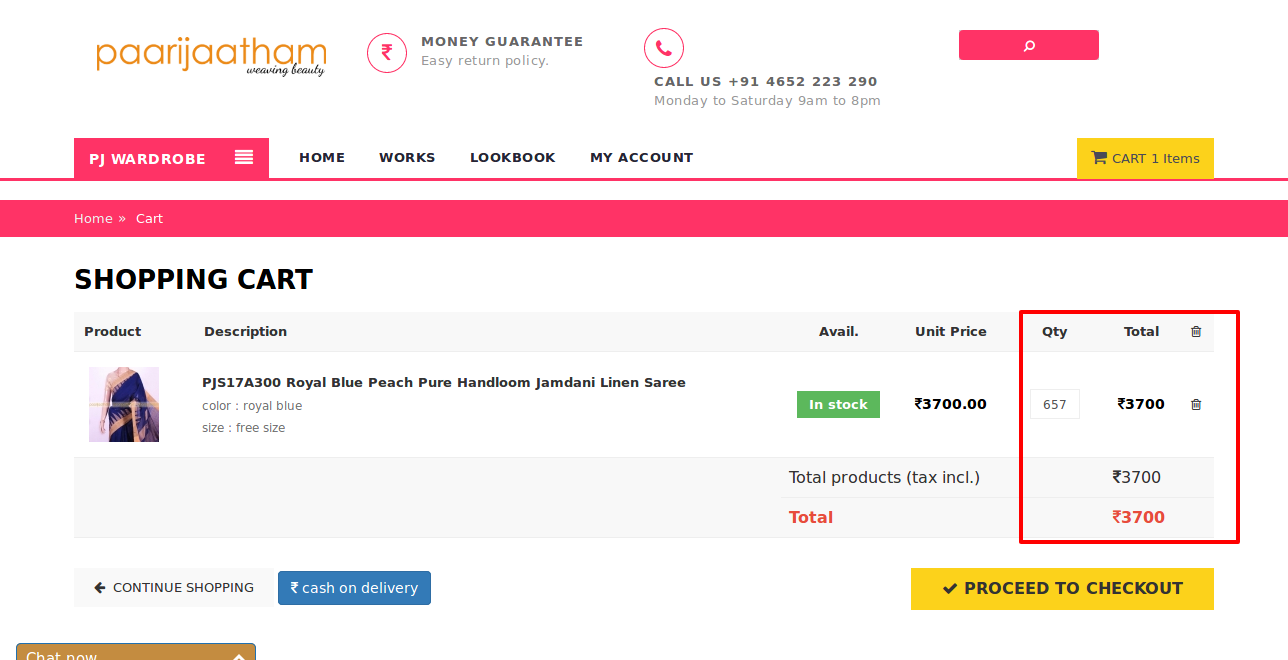Image resolution: width=1288 pixels, height=660 pixels.
Task: Open Home via the breadcrumb link
Action: click(93, 218)
